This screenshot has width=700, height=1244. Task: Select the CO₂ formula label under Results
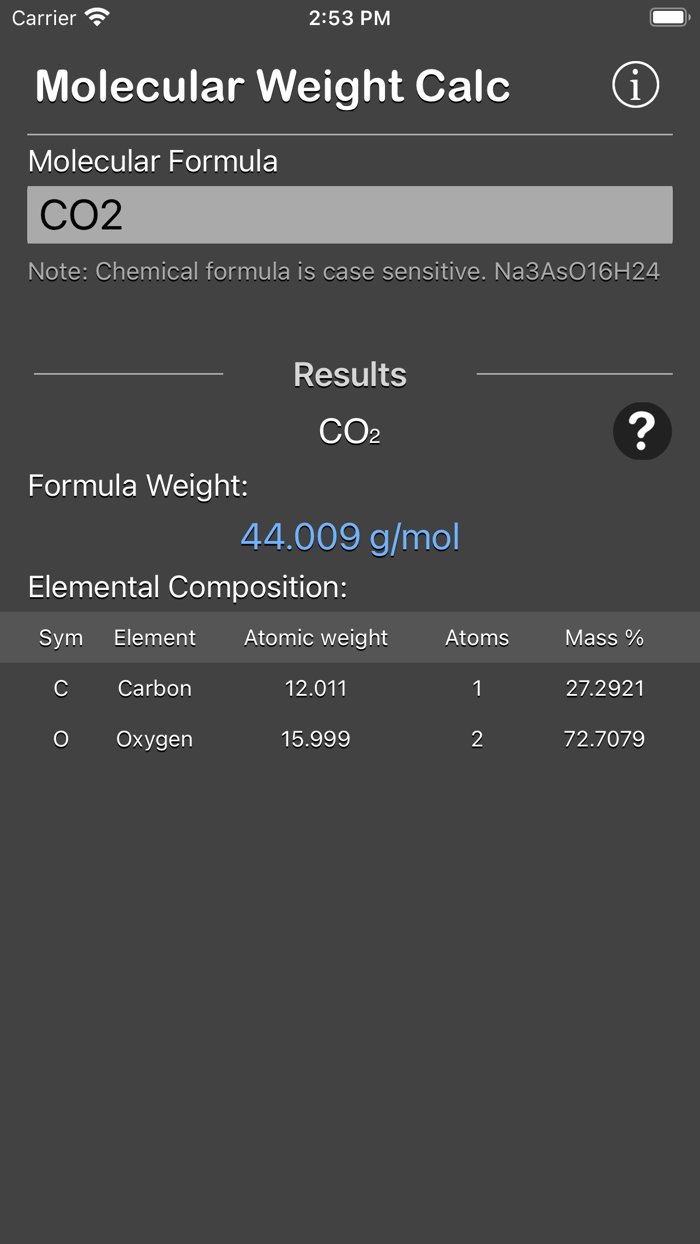pos(349,430)
